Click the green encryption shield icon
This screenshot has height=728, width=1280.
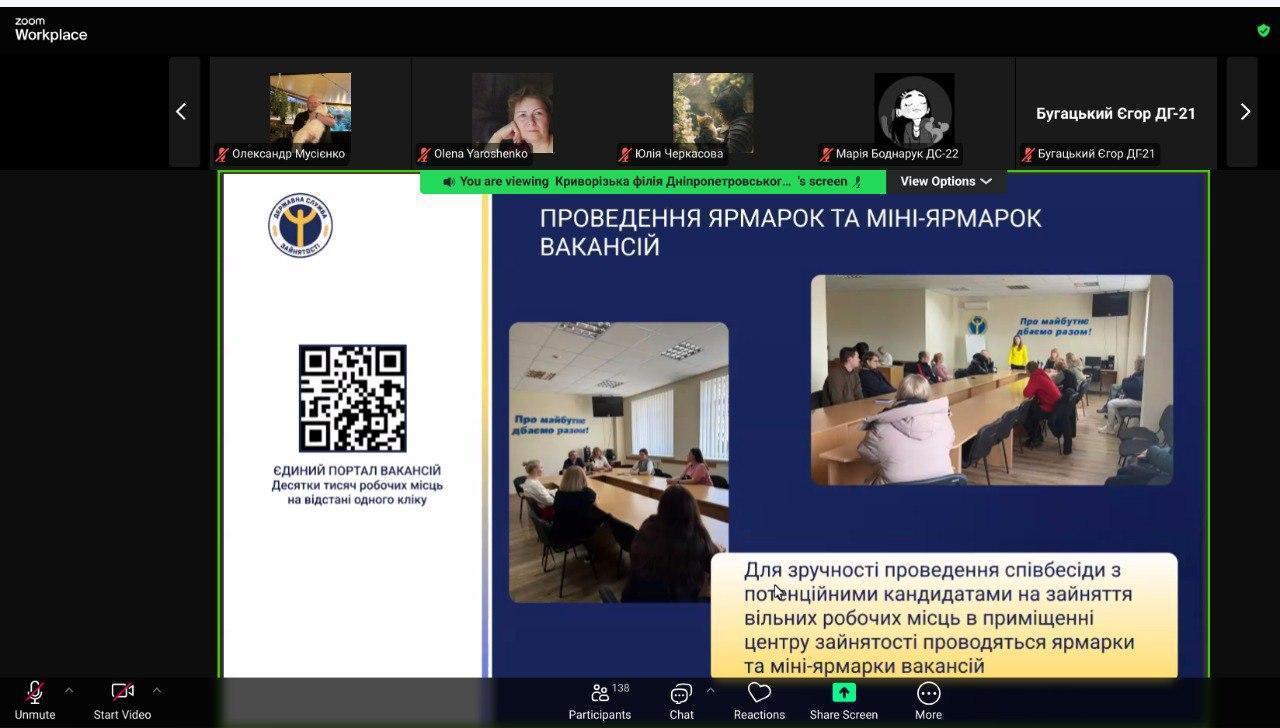tap(1263, 30)
